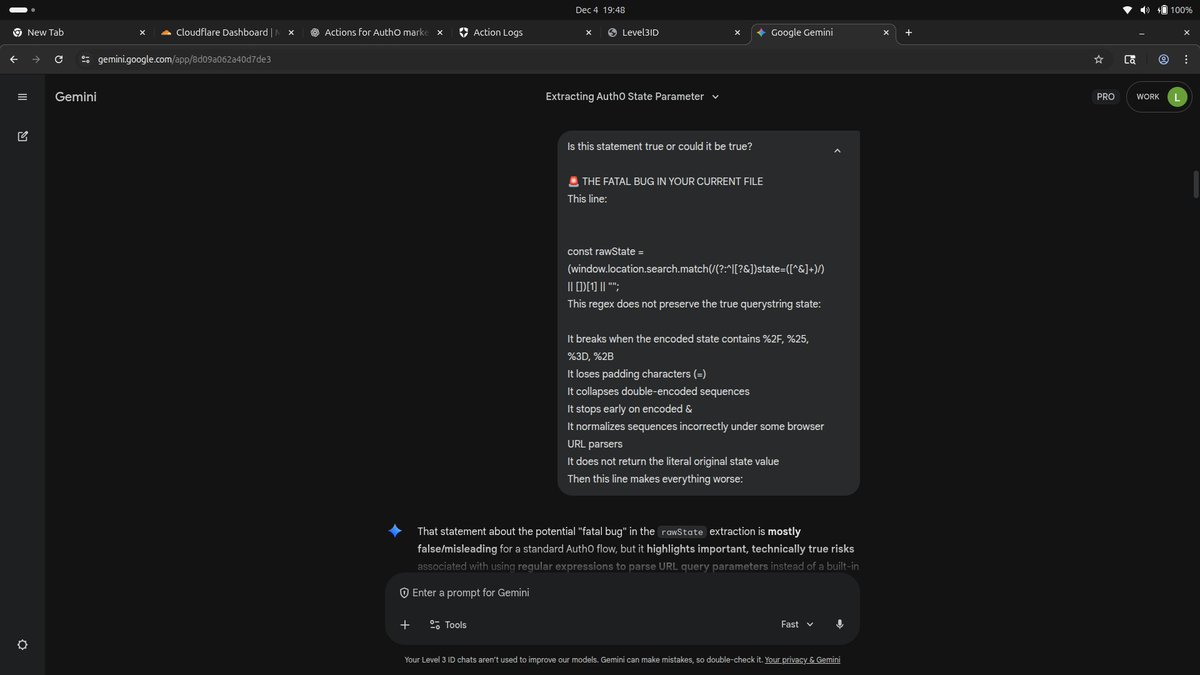Open the Tools menu in the prompt bar
Viewport: 1200px width, 675px height.
449,623
